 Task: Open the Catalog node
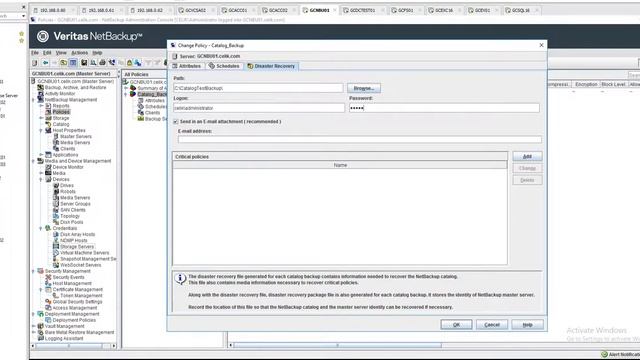coord(61,124)
